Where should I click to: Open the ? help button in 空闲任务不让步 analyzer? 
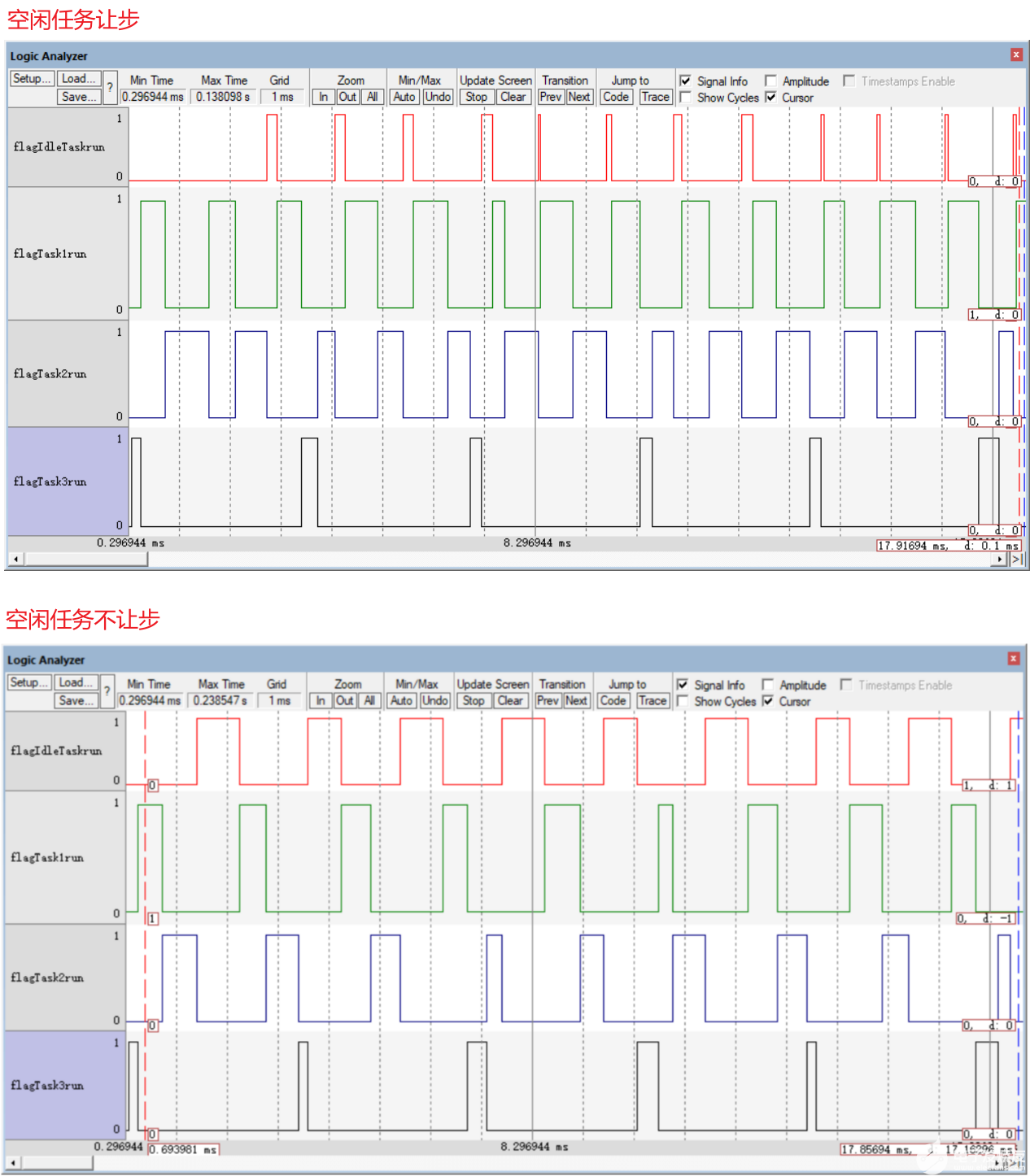(x=107, y=691)
